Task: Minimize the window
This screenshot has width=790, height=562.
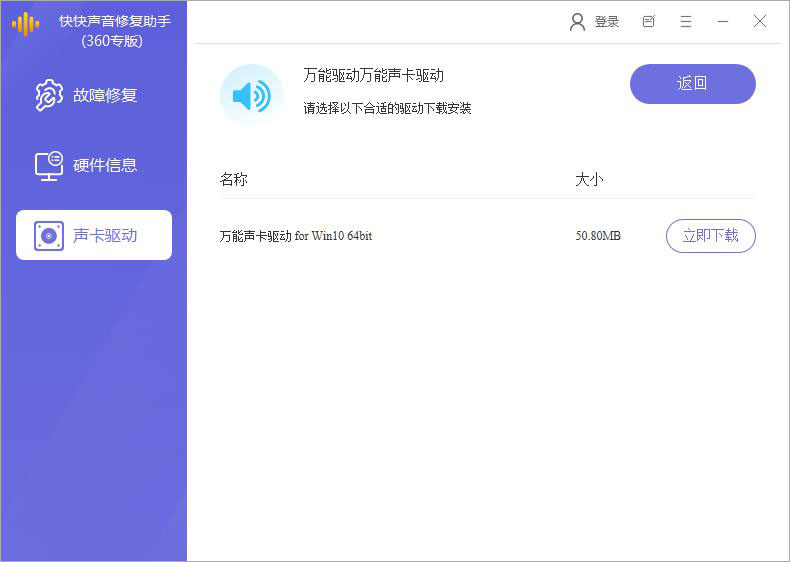Action: [723, 21]
